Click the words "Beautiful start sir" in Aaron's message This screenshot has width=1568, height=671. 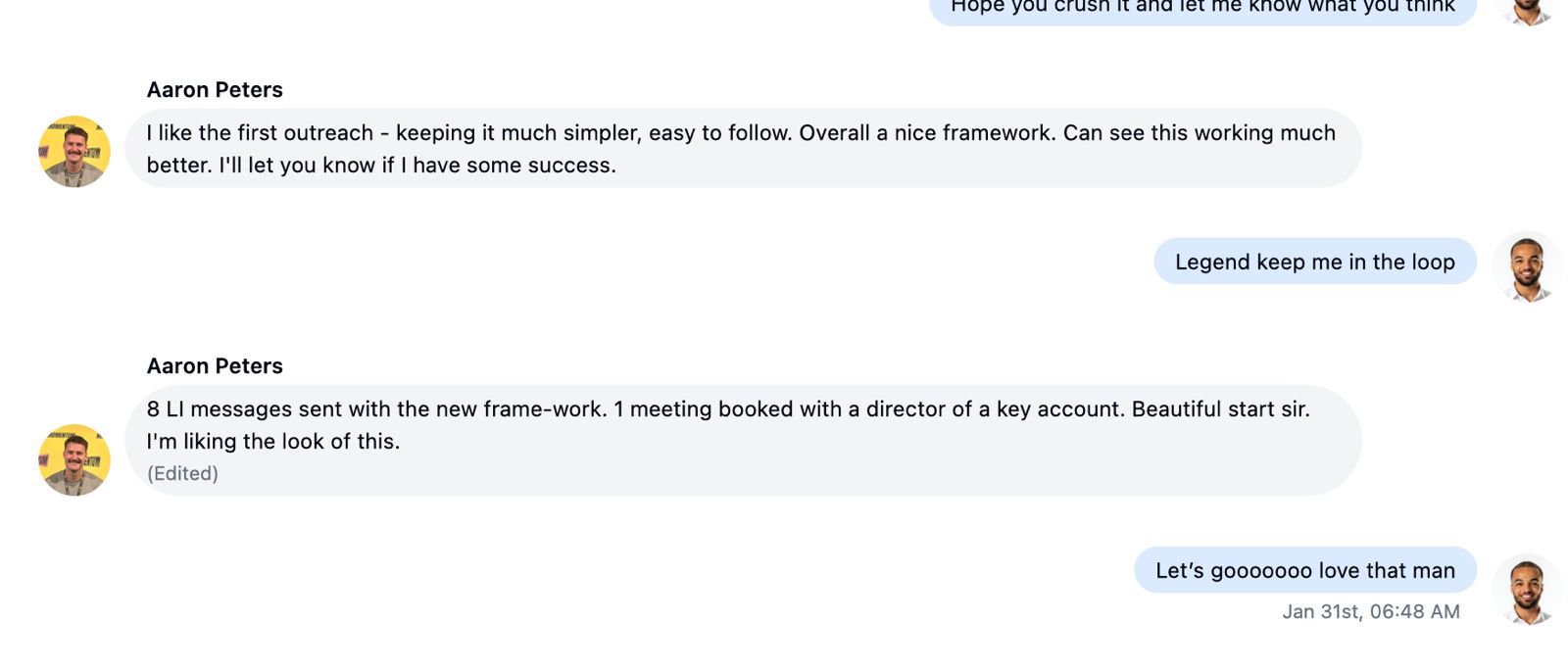(x=1218, y=409)
